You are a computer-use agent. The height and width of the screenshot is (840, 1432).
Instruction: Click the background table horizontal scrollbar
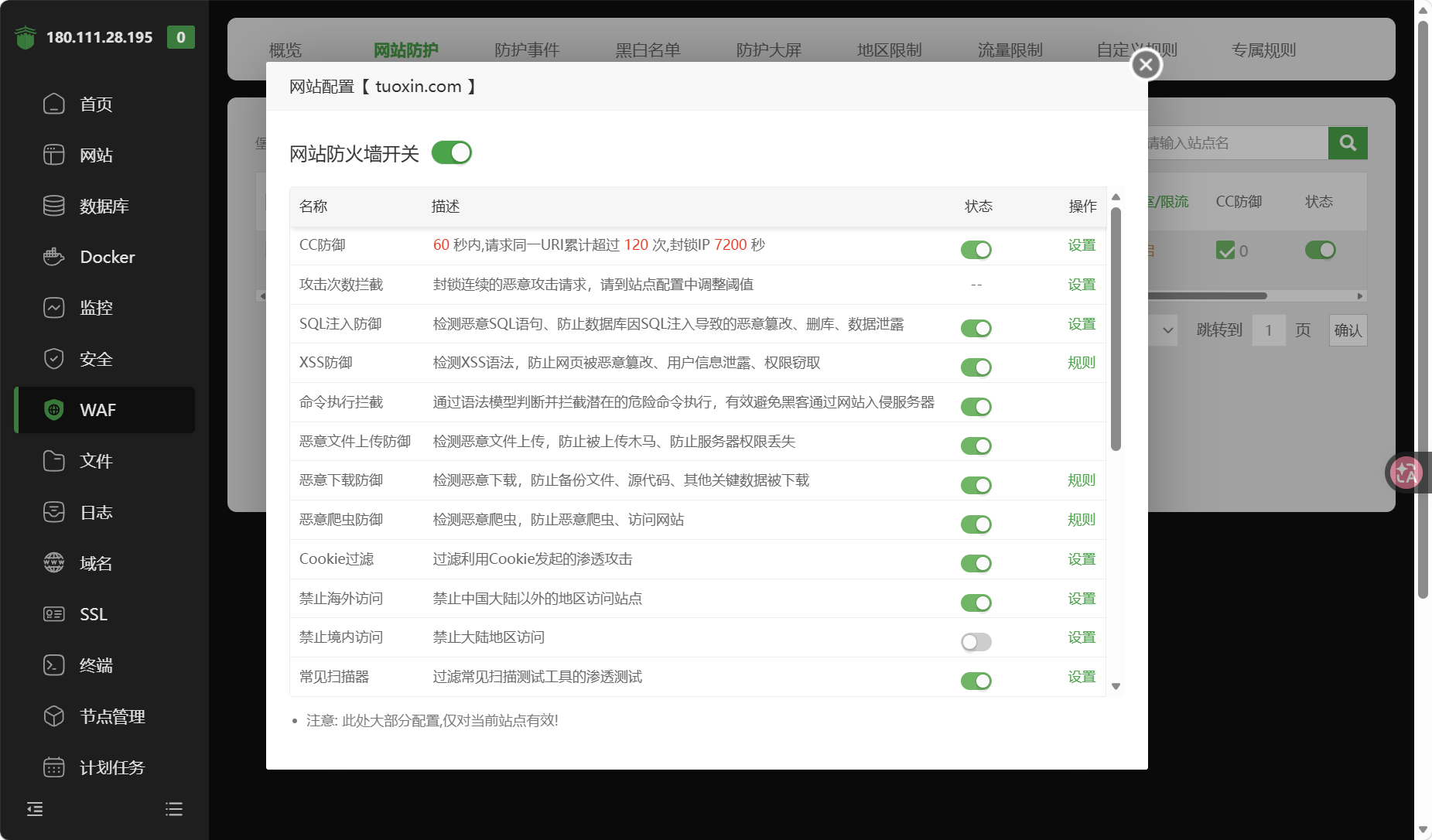(1207, 295)
